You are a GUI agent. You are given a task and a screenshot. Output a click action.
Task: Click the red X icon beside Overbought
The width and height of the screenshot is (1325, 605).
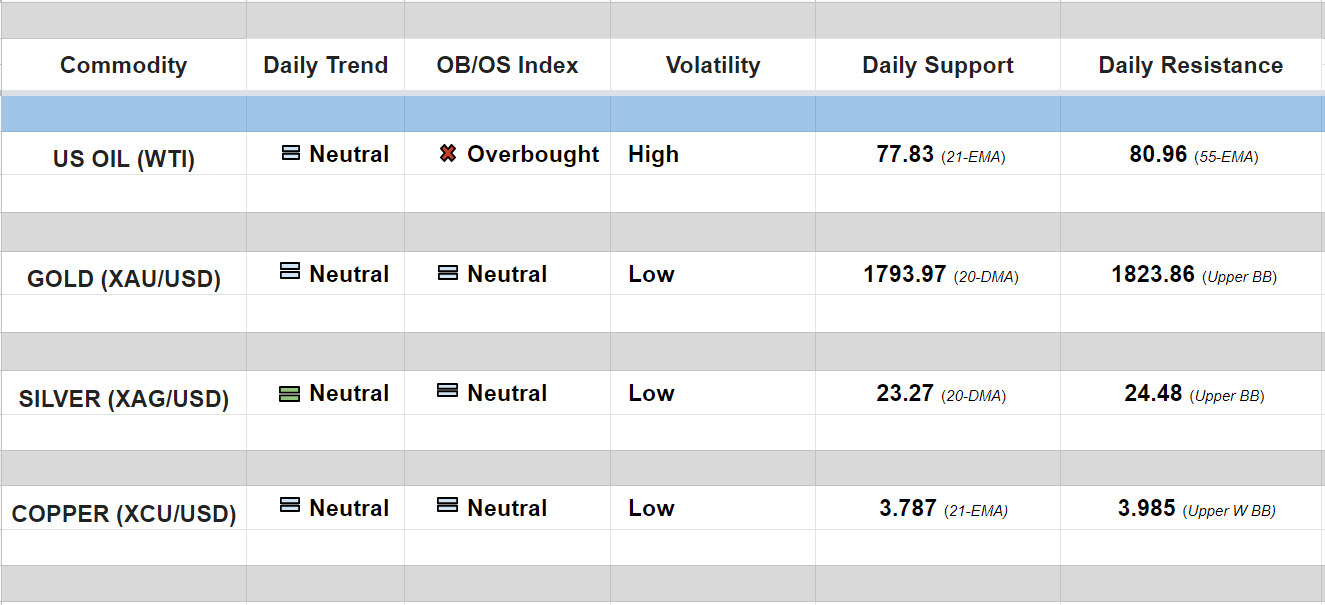click(x=448, y=154)
